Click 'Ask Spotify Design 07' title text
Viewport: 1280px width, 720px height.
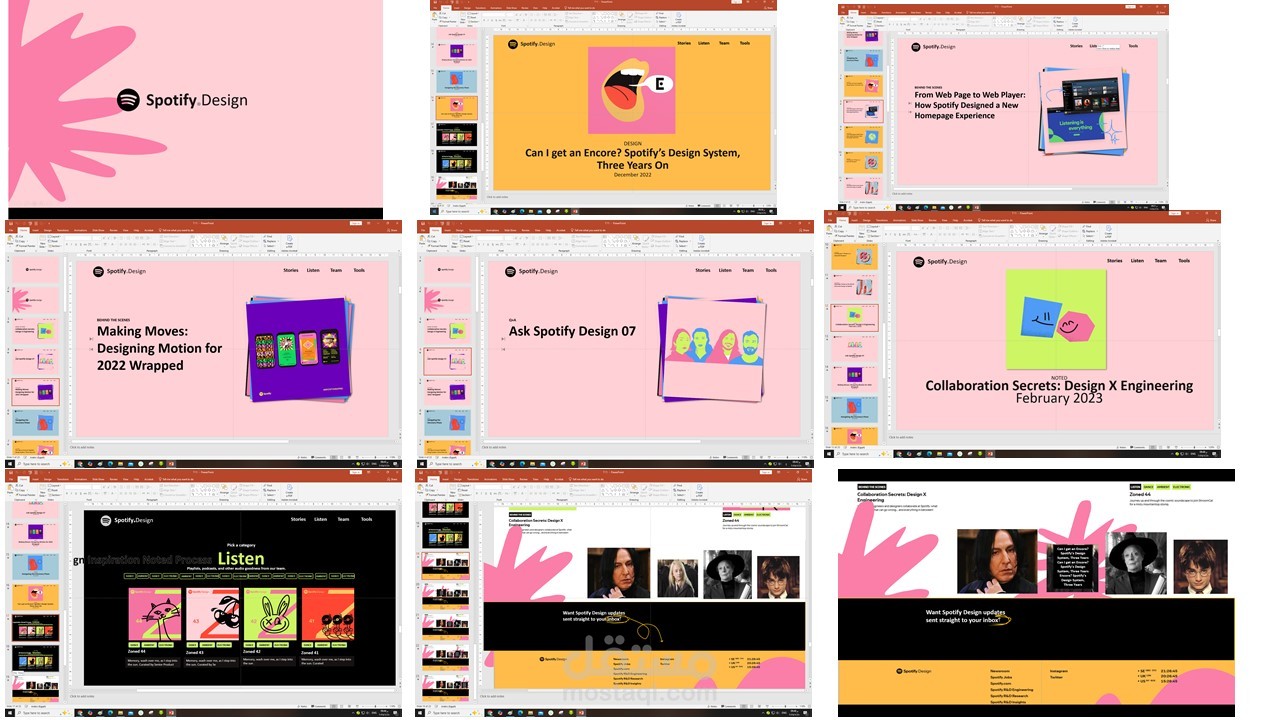tap(572, 331)
